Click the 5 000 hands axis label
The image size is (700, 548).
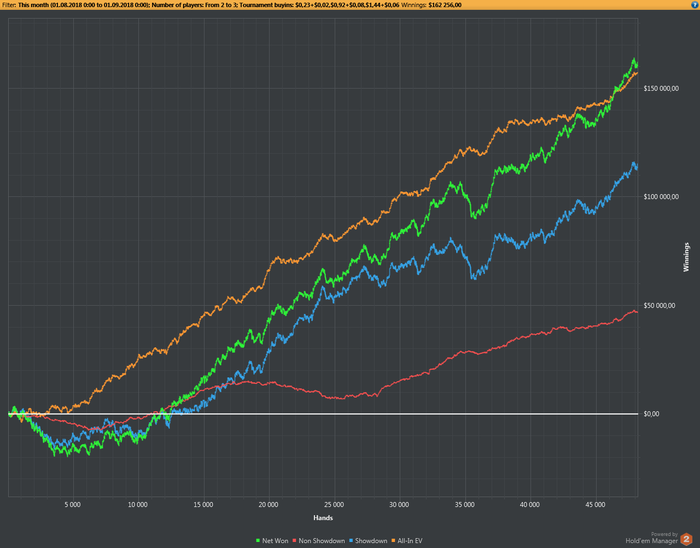click(72, 505)
